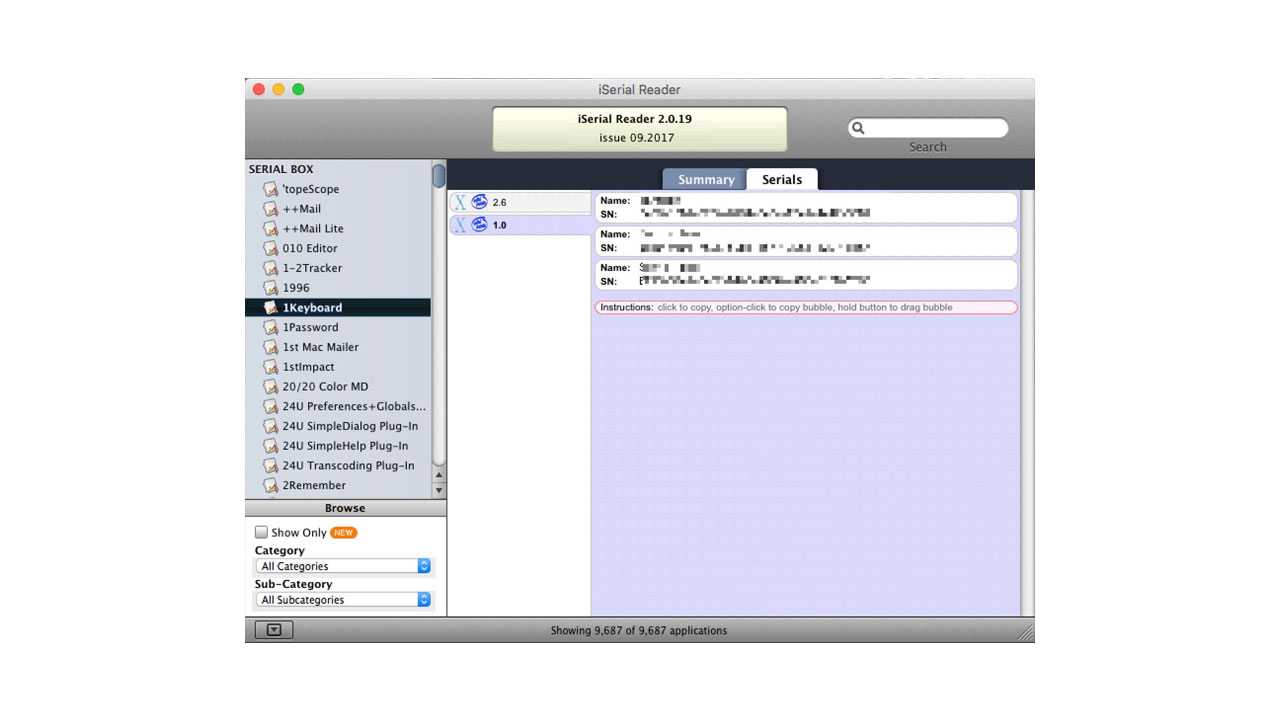This screenshot has width=1280, height=720.
Task: Toggle the drawer button in bottom bar
Action: coord(274,630)
